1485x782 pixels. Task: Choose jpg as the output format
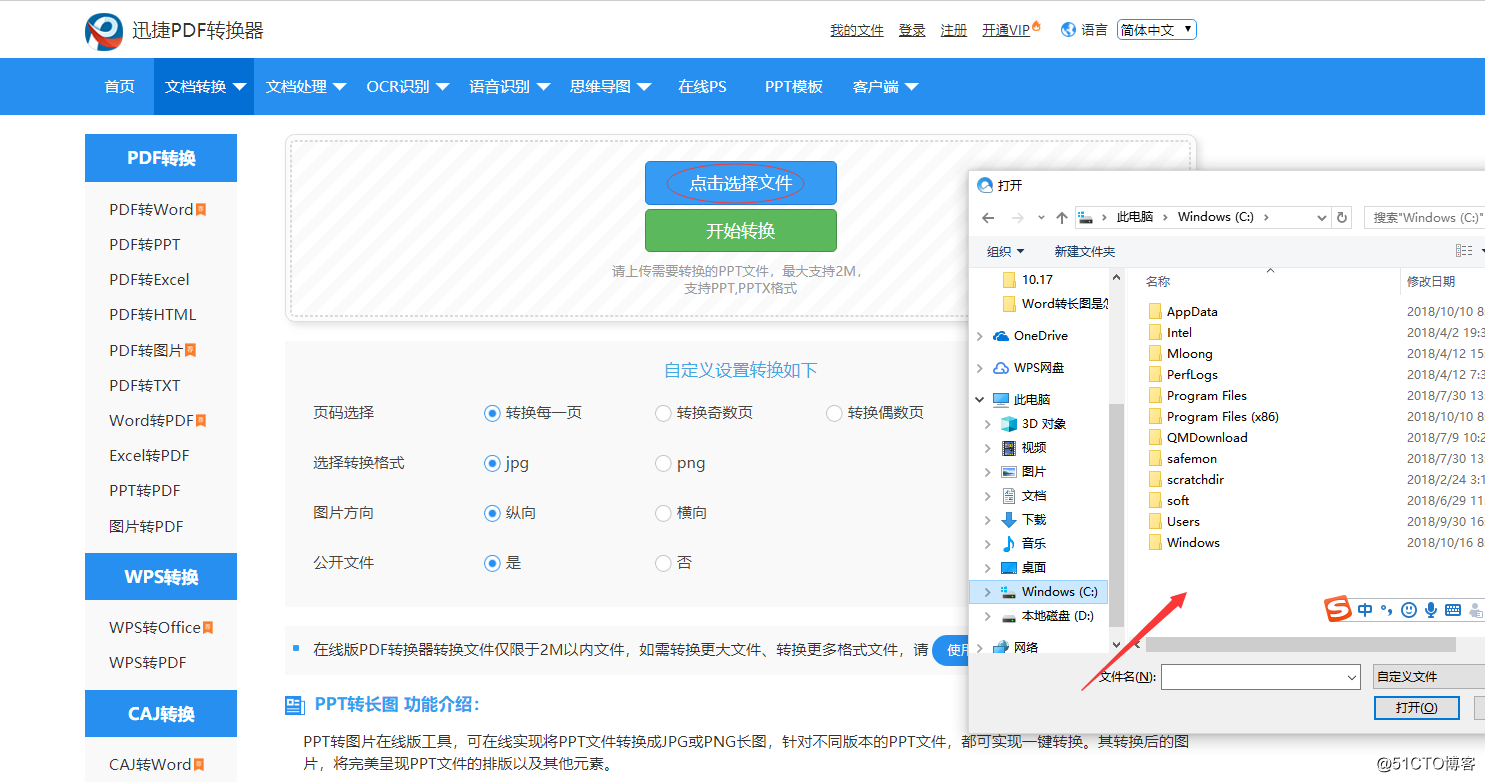(x=491, y=463)
